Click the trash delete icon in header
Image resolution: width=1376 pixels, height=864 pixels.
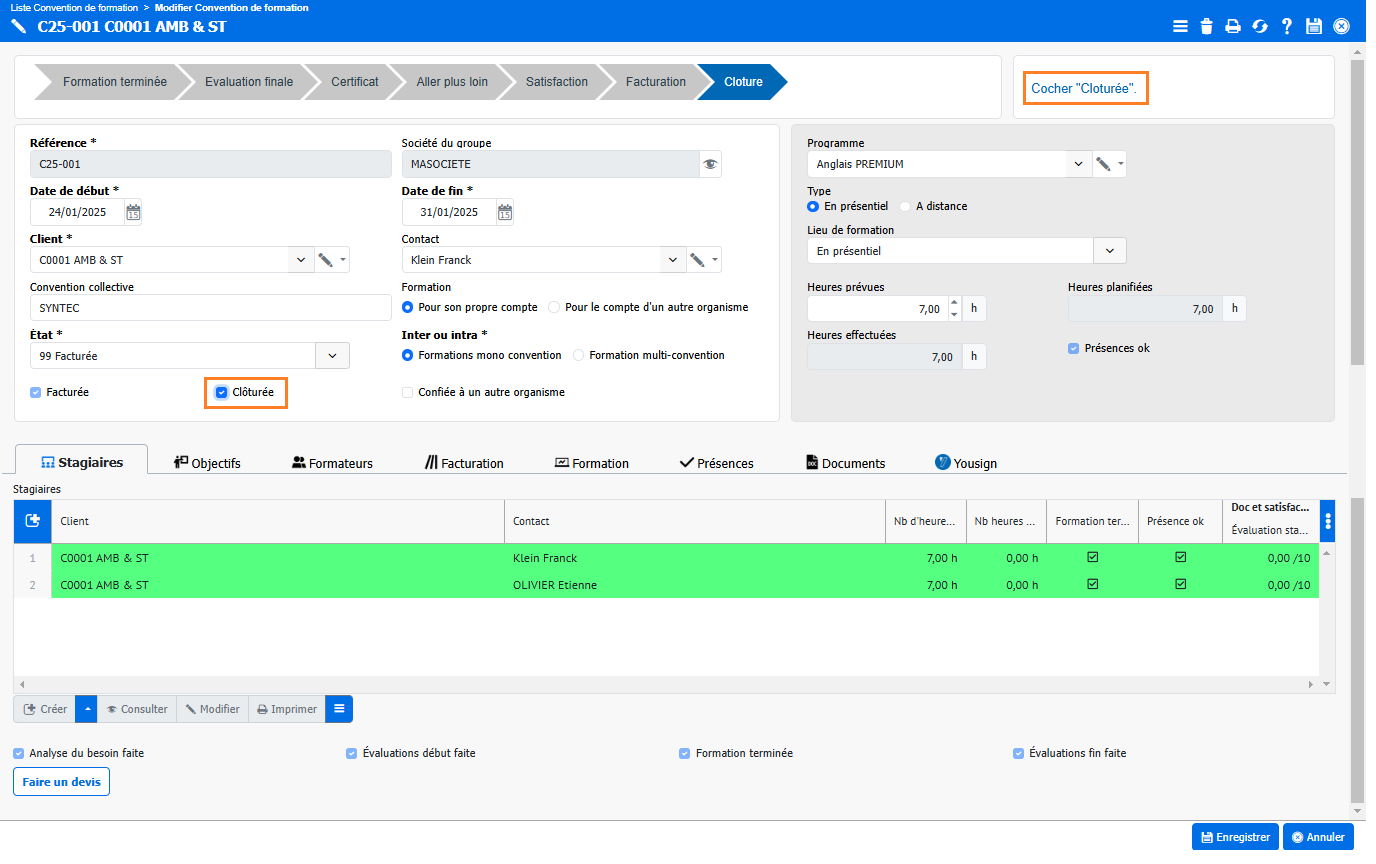[x=1207, y=26]
